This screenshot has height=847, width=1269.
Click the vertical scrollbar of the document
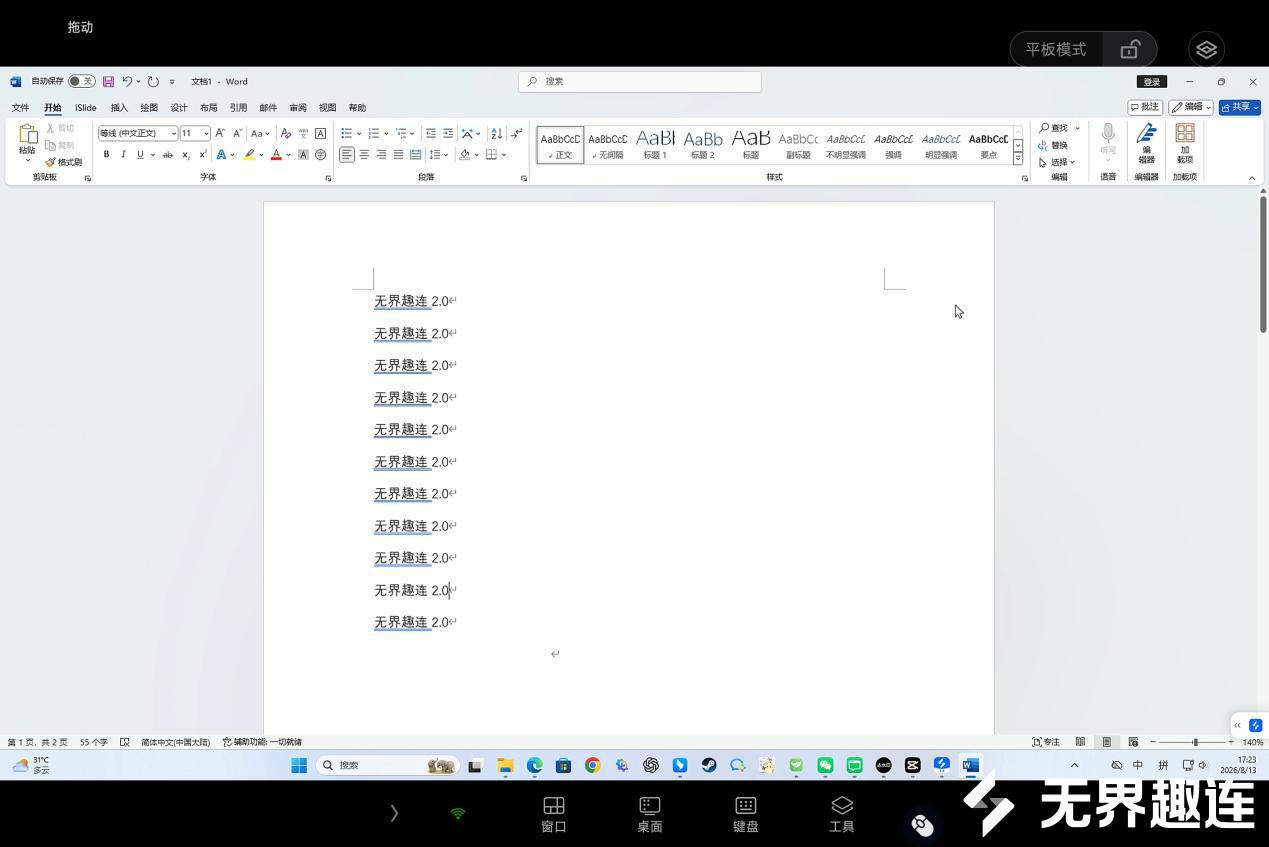[x=1263, y=265]
